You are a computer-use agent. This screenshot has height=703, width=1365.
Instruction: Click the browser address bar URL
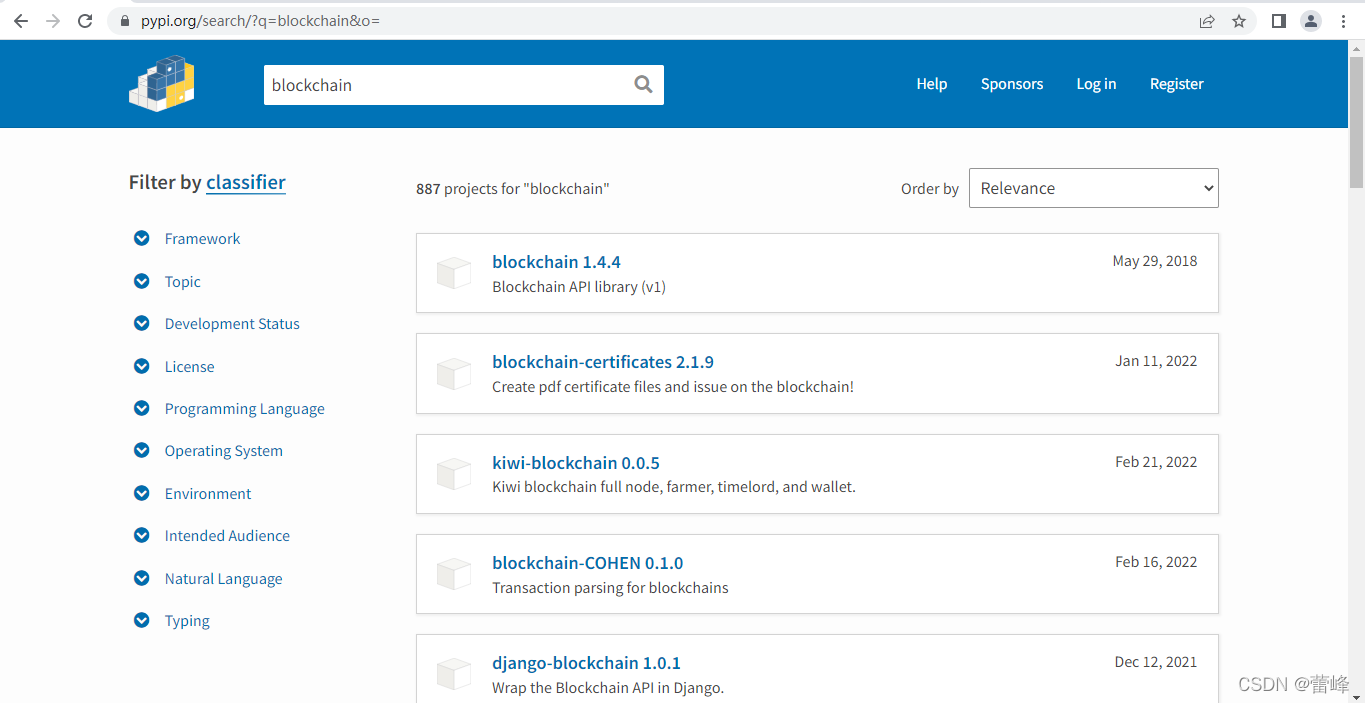[260, 21]
